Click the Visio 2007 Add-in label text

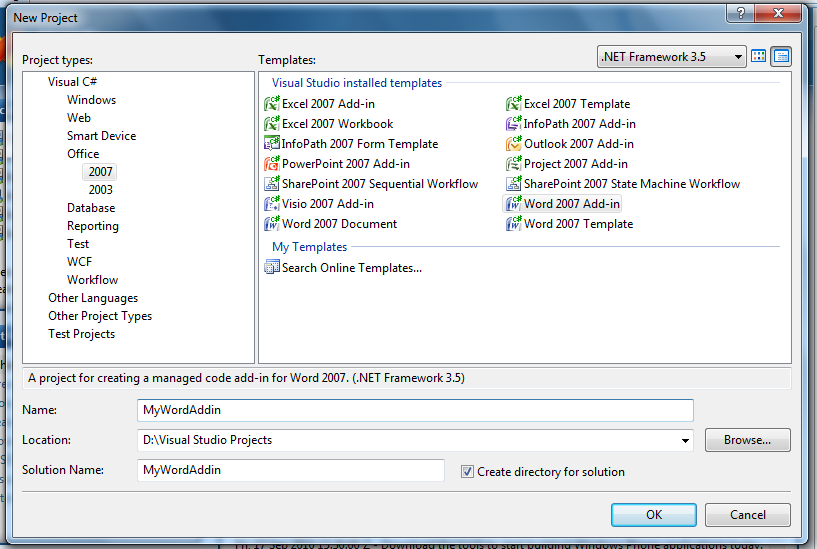(328, 203)
